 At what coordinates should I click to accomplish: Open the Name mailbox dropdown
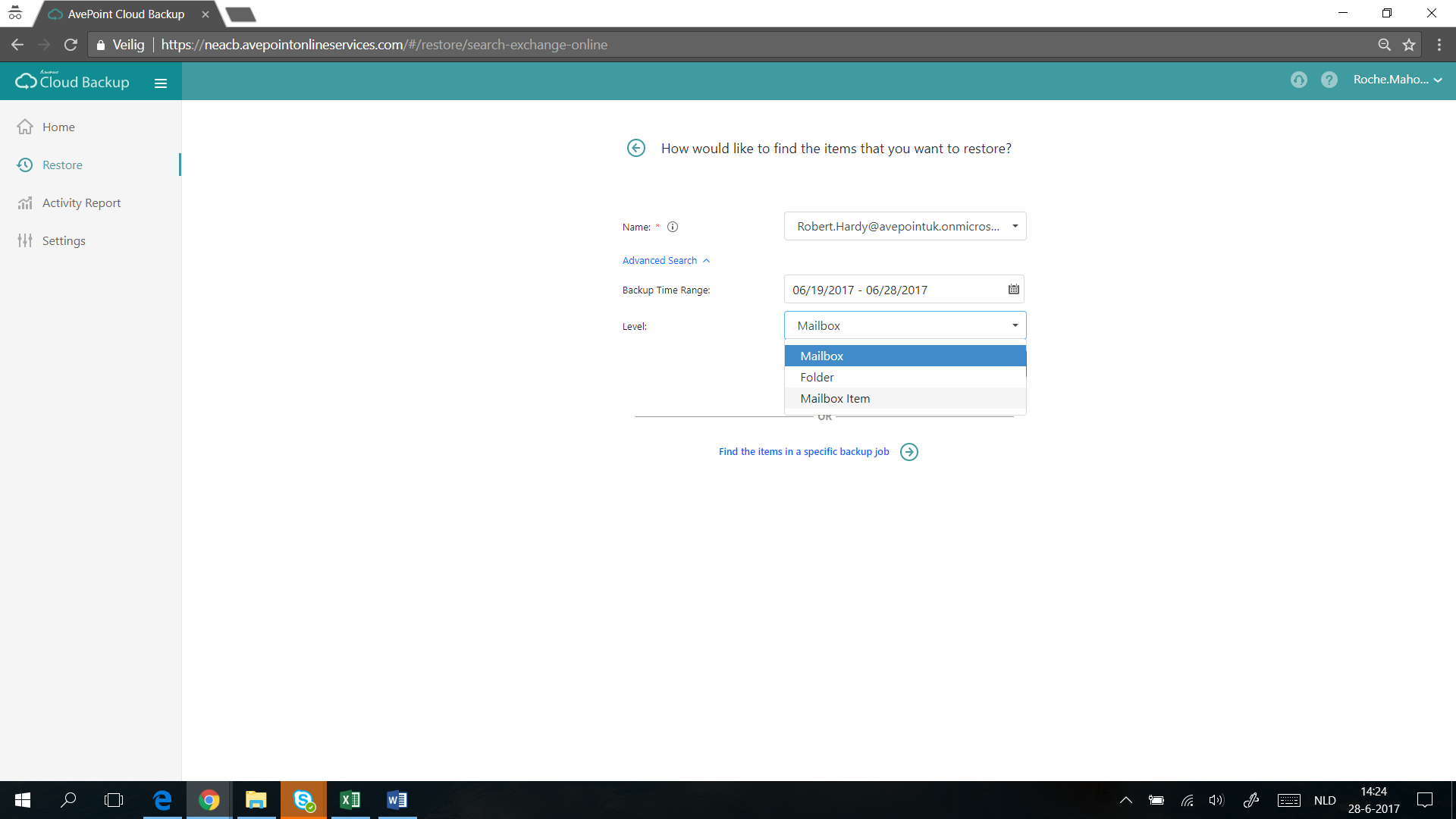pyautogui.click(x=905, y=226)
